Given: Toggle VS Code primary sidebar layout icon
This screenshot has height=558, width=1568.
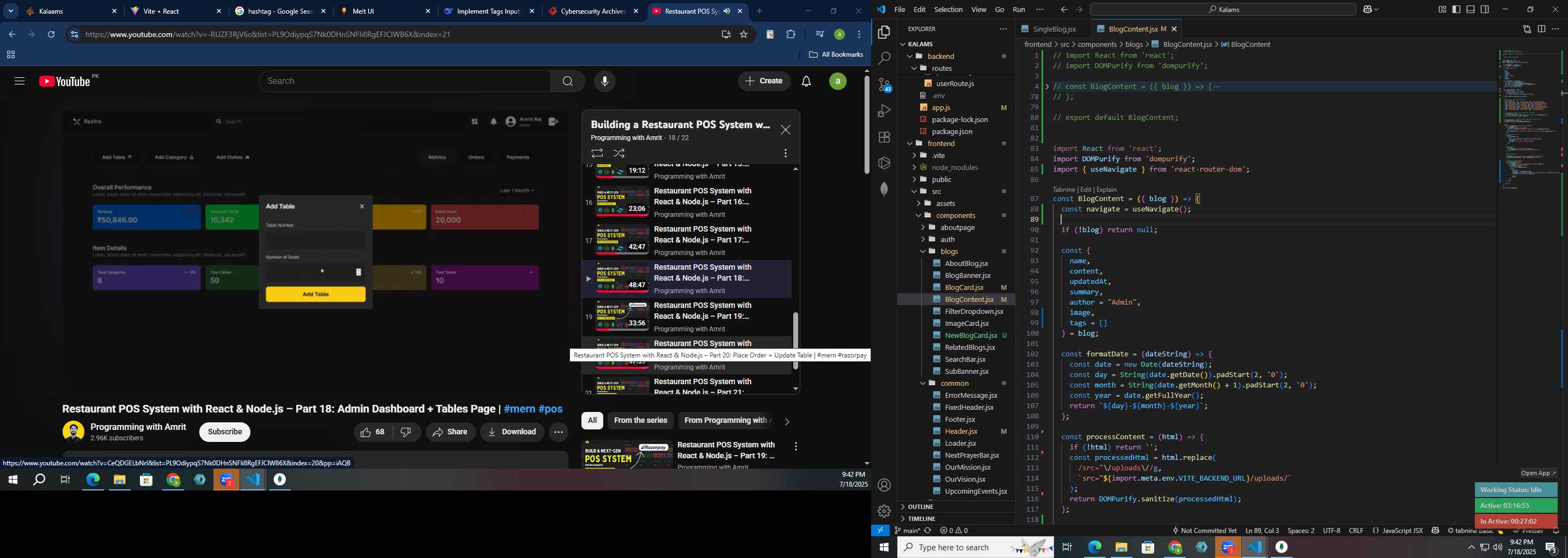Looking at the screenshot, I should coord(1456,10).
